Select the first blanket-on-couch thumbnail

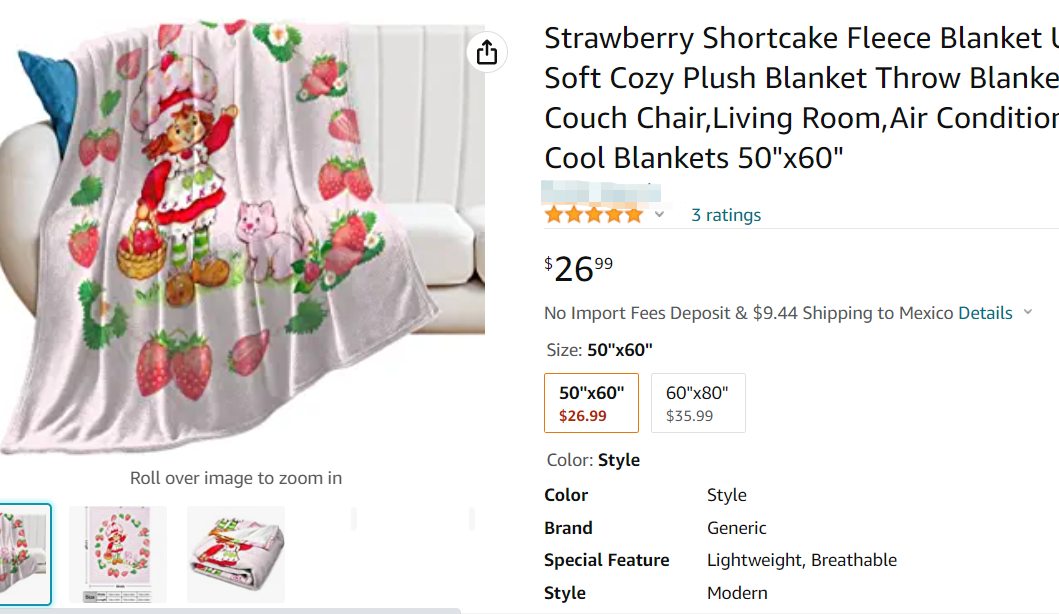coord(24,554)
